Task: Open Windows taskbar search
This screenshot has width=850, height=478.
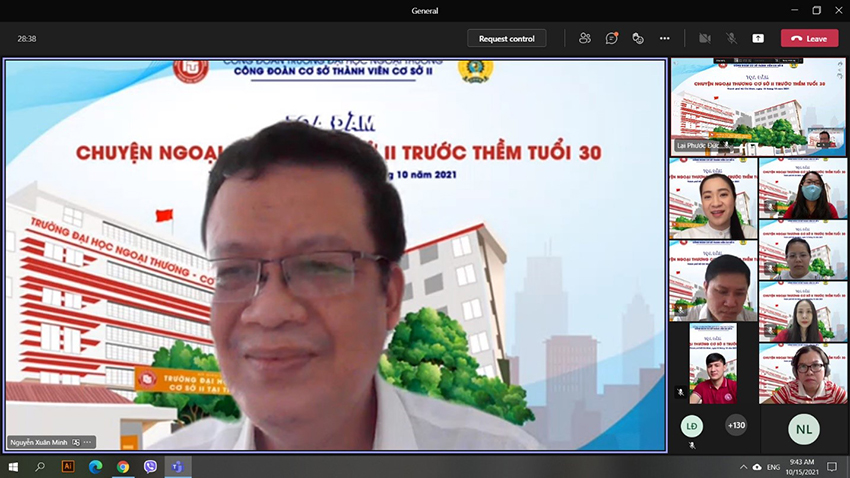Action: pos(40,467)
